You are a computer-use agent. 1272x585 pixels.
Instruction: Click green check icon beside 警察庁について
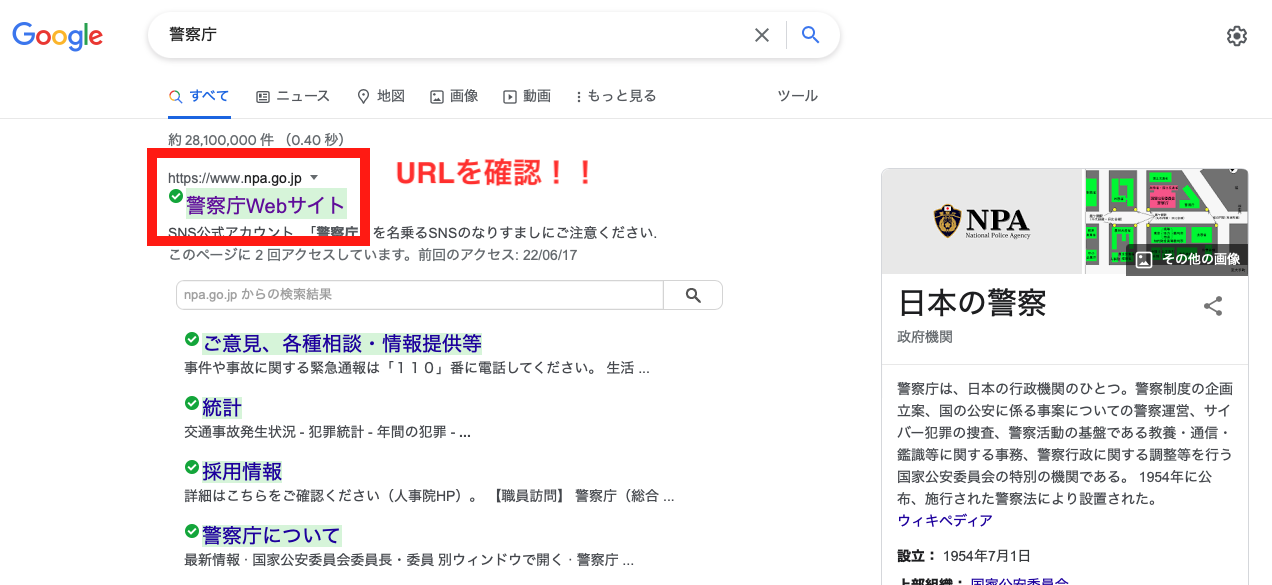coord(192,531)
